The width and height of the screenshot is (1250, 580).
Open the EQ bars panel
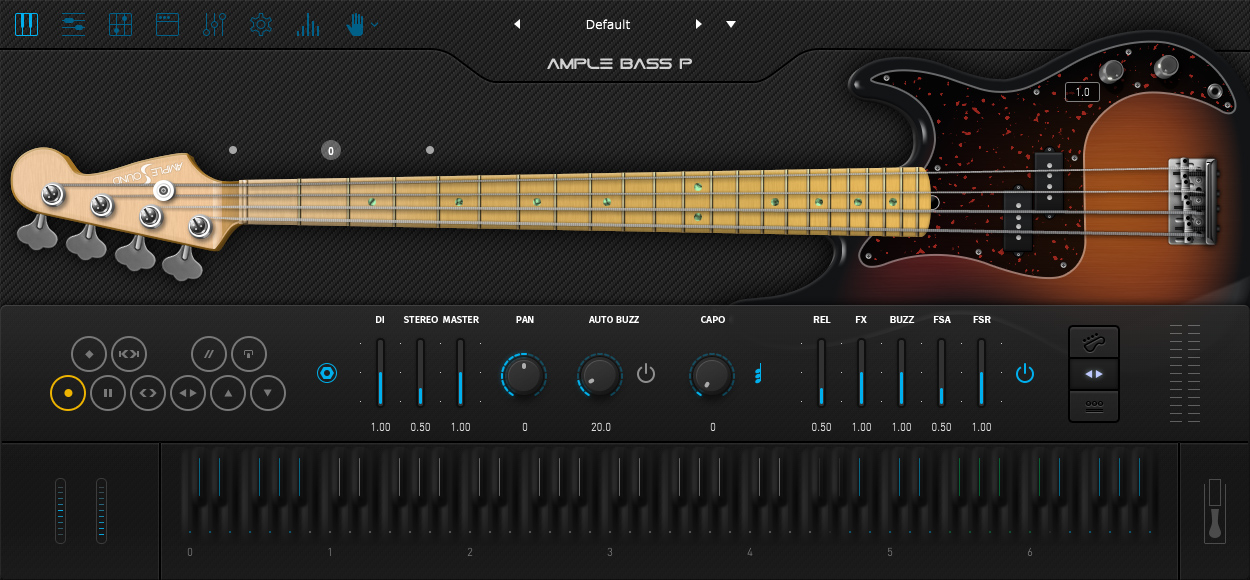coord(307,24)
